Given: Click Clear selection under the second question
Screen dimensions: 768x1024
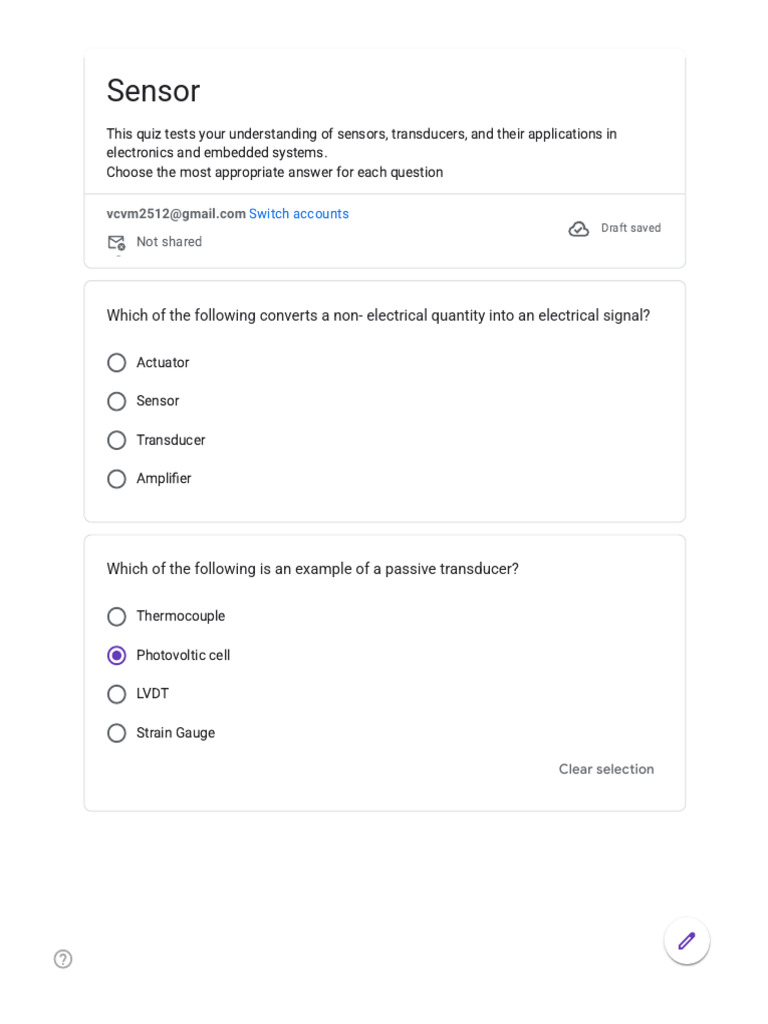Looking at the screenshot, I should (606, 769).
